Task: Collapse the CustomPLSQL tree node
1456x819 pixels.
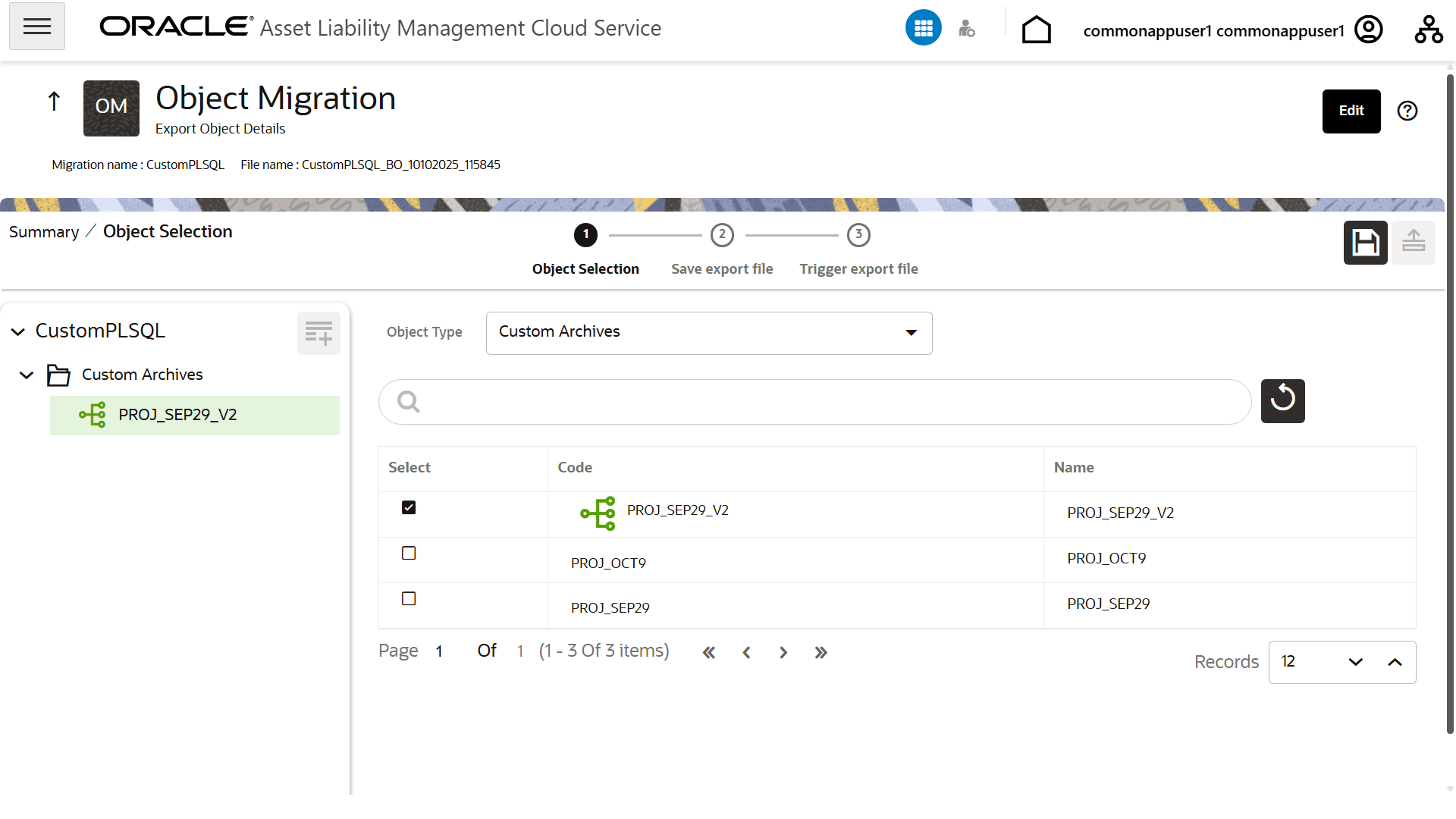Action: pos(18,331)
